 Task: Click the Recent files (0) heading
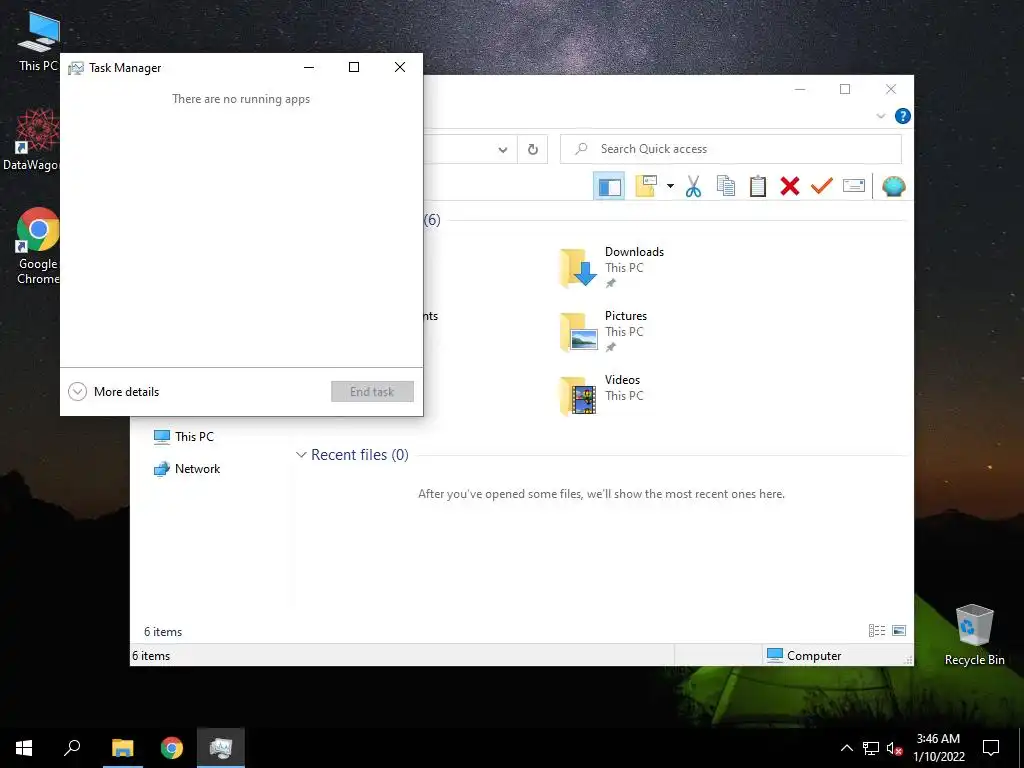[360, 455]
